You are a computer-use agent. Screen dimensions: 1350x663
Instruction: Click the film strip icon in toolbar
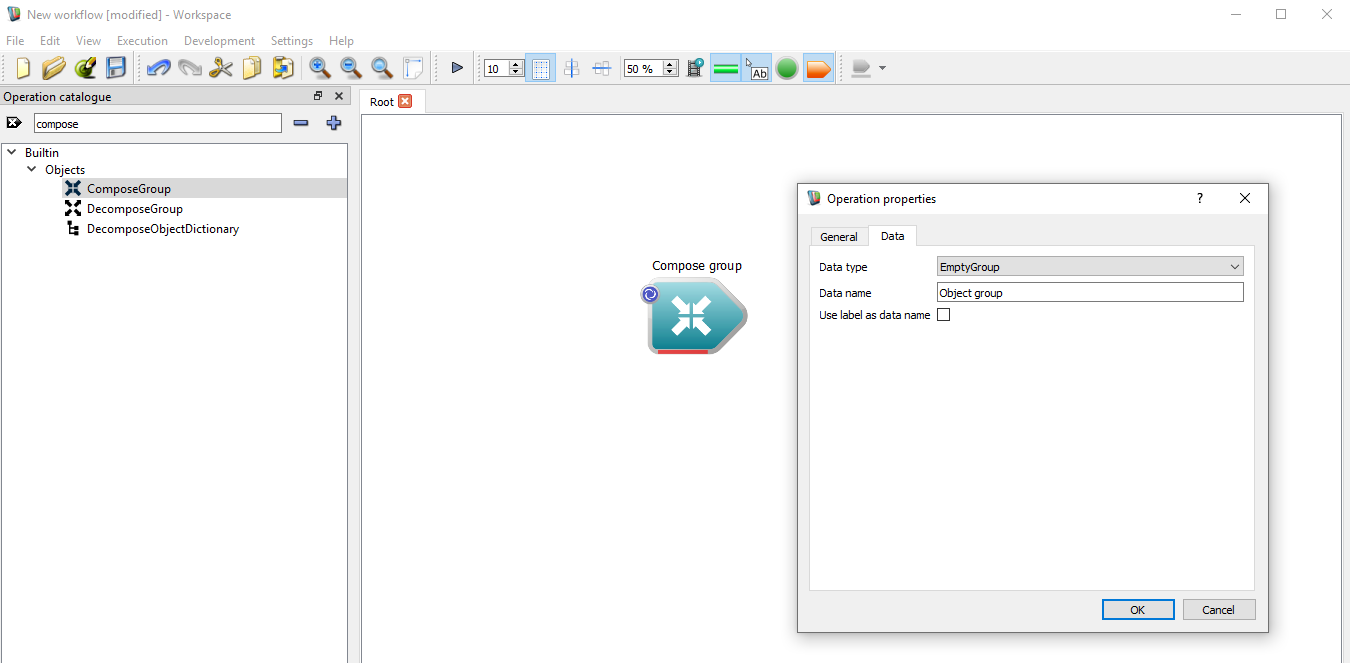point(695,68)
